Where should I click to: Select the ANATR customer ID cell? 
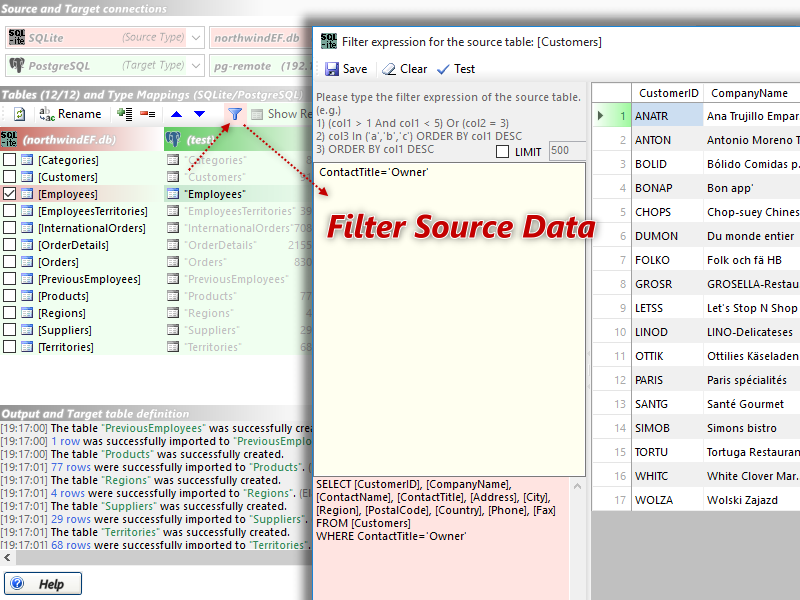(667, 116)
